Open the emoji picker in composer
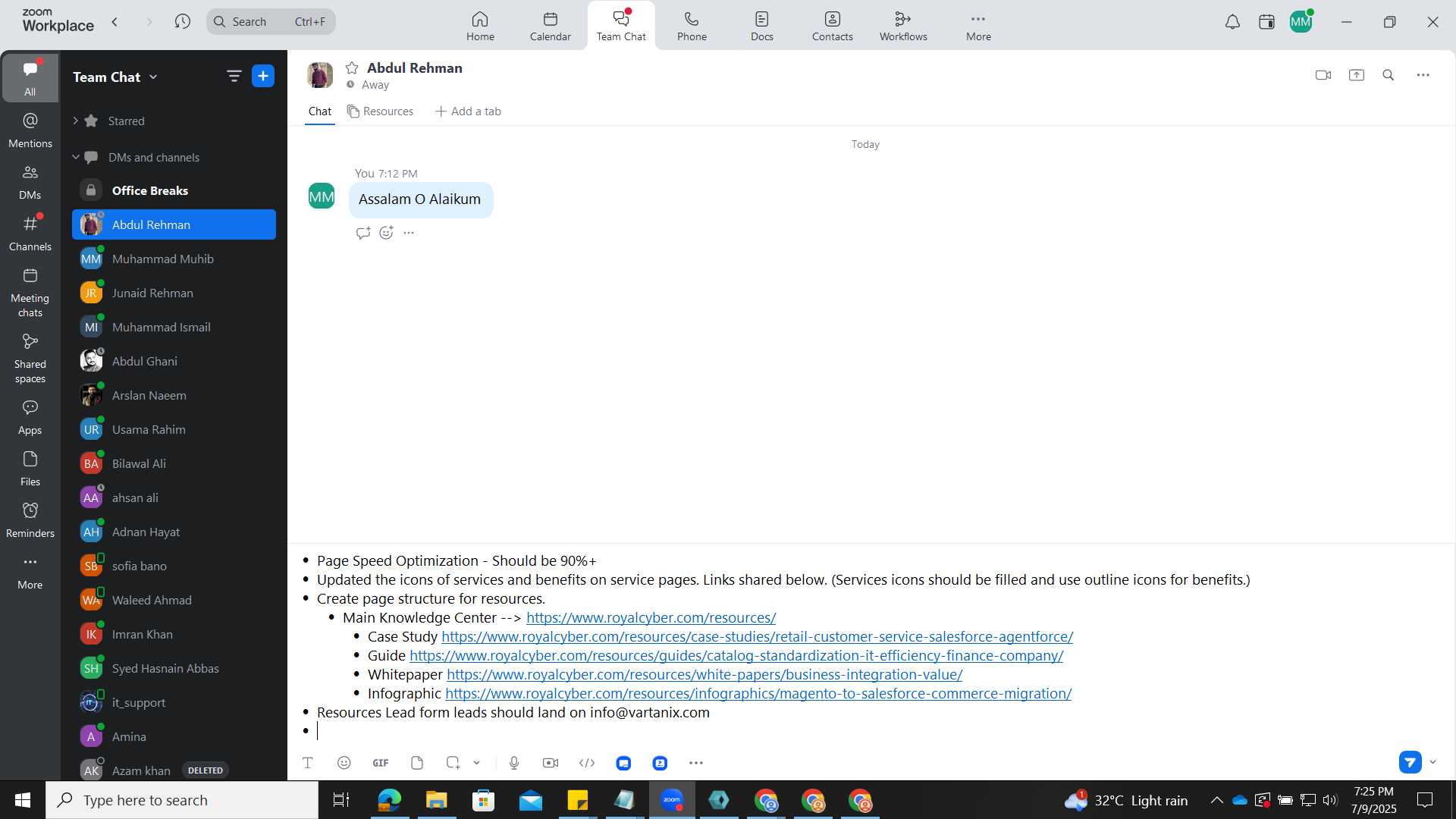1456x819 pixels. pyautogui.click(x=344, y=763)
